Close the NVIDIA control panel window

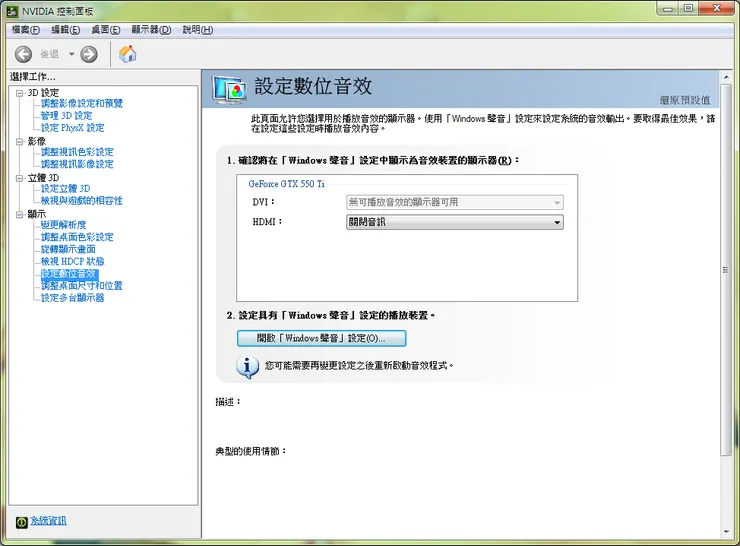point(716,8)
